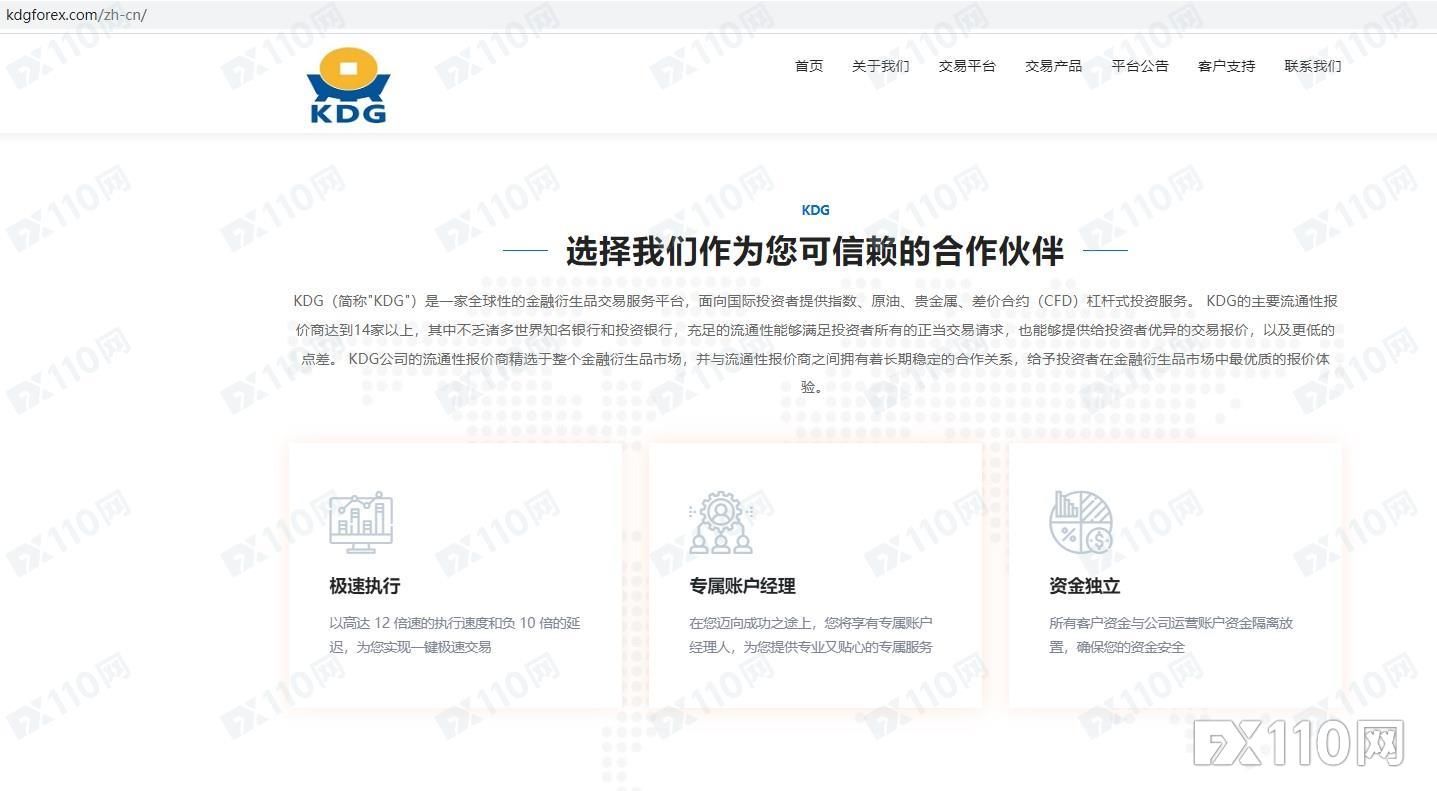The width and height of the screenshot is (1437, 791).
Task: Expand the 关于我们 navigation dropdown
Action: tap(880, 66)
